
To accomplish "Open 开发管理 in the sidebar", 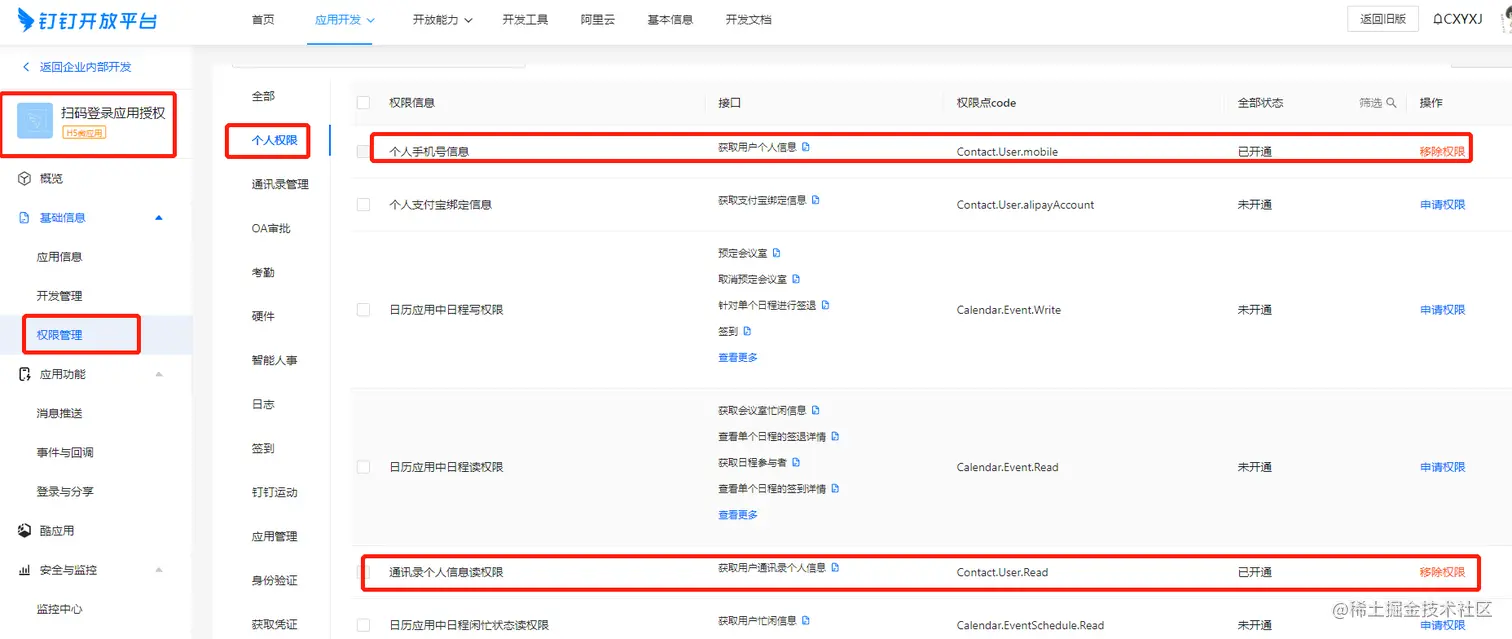I will click(x=60, y=296).
